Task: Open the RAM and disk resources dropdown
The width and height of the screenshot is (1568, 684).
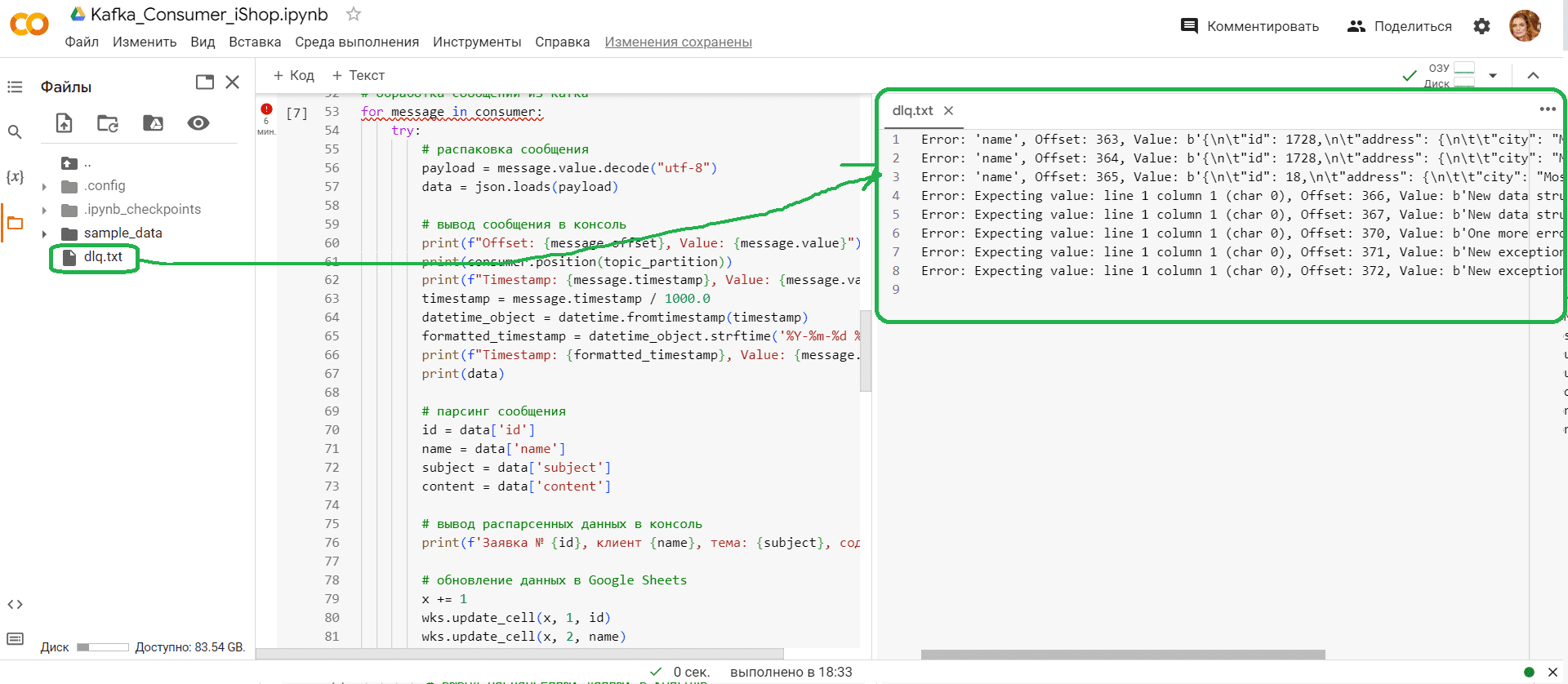Action: coord(1493,75)
